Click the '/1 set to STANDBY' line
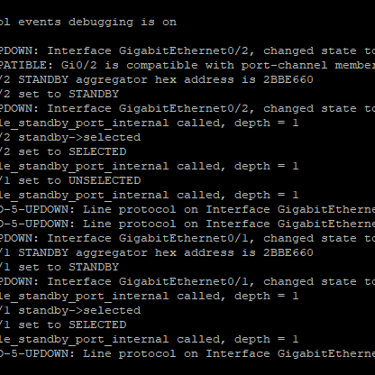 (x=59, y=267)
